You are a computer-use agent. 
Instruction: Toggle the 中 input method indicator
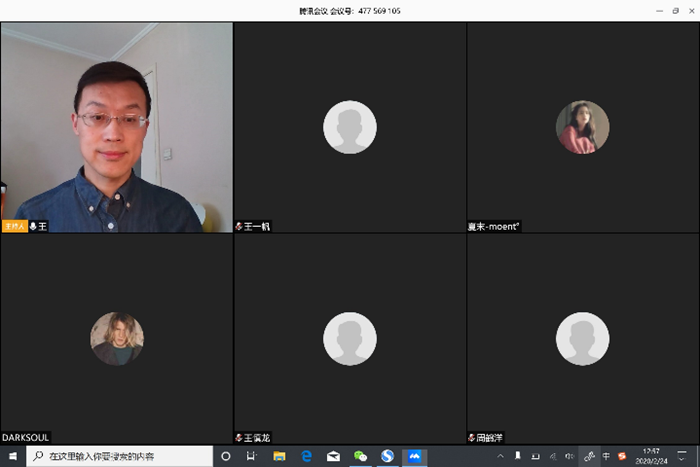[x=606, y=456]
